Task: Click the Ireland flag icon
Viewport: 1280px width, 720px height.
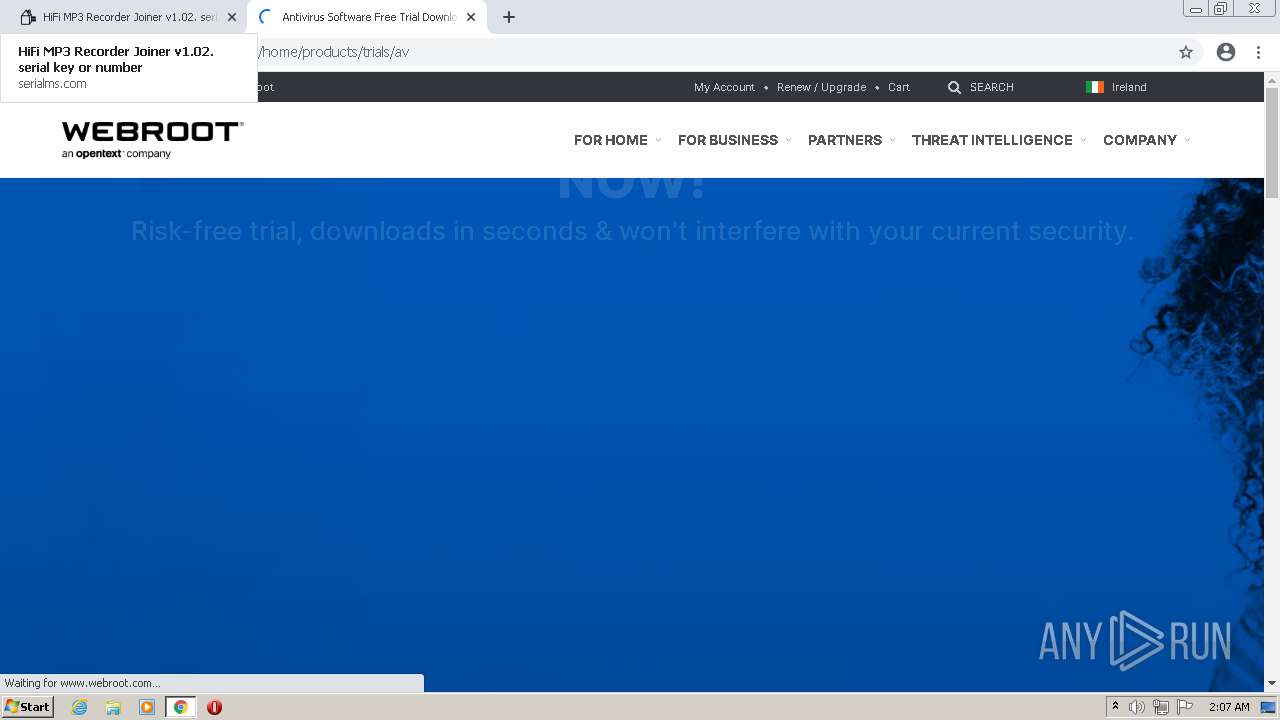Action: (1095, 87)
